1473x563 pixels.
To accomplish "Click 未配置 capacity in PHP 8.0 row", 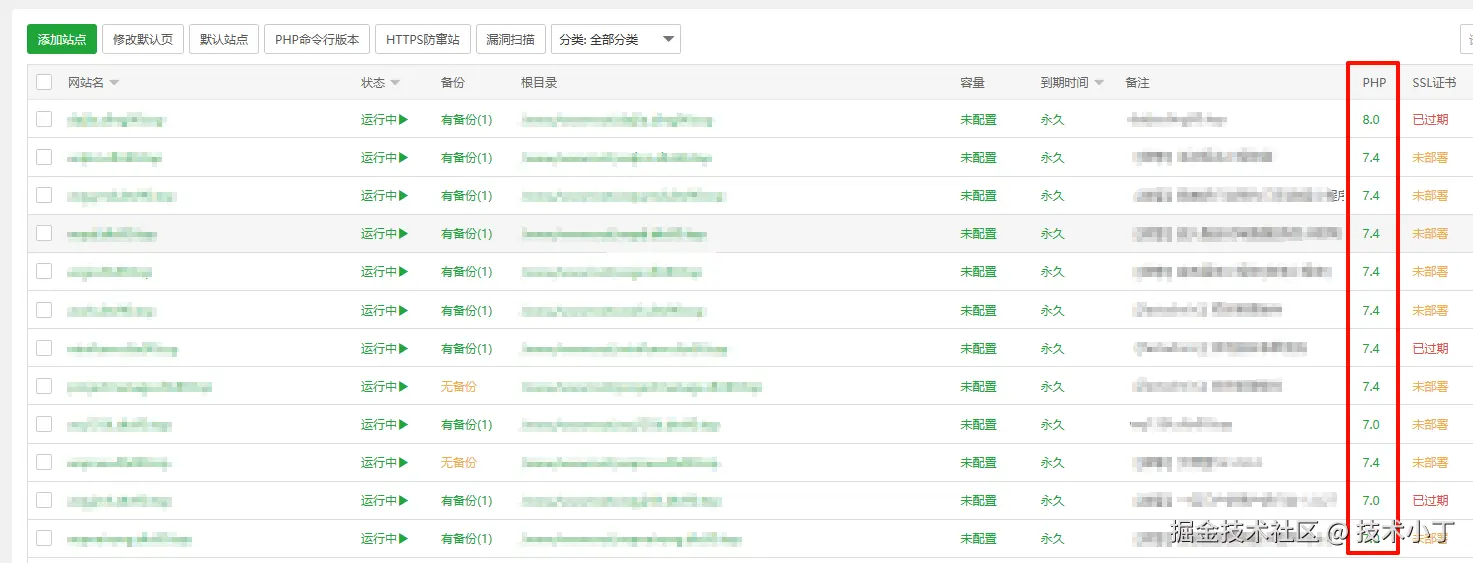I will [x=978, y=120].
